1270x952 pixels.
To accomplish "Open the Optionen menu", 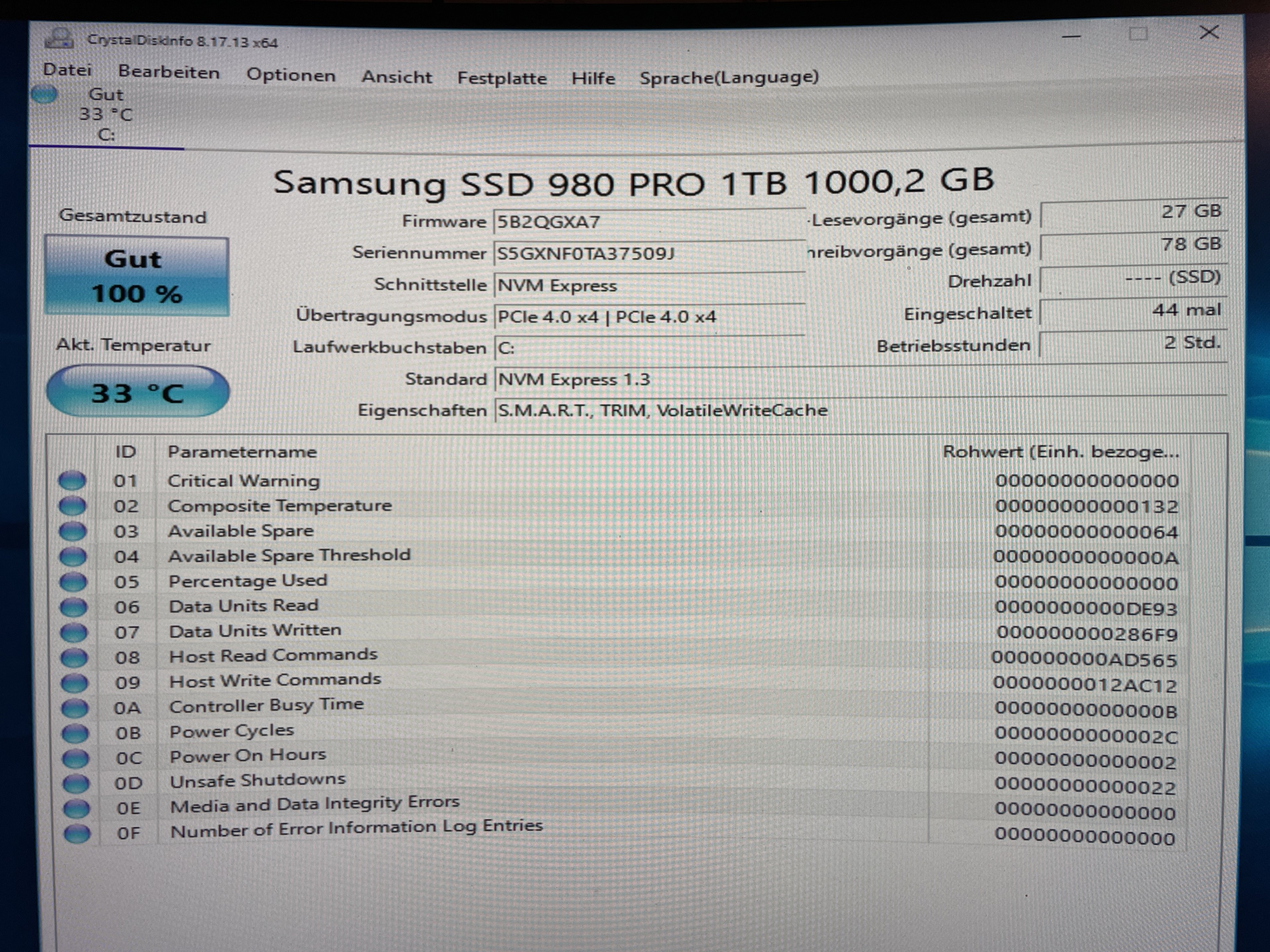I will (x=290, y=75).
